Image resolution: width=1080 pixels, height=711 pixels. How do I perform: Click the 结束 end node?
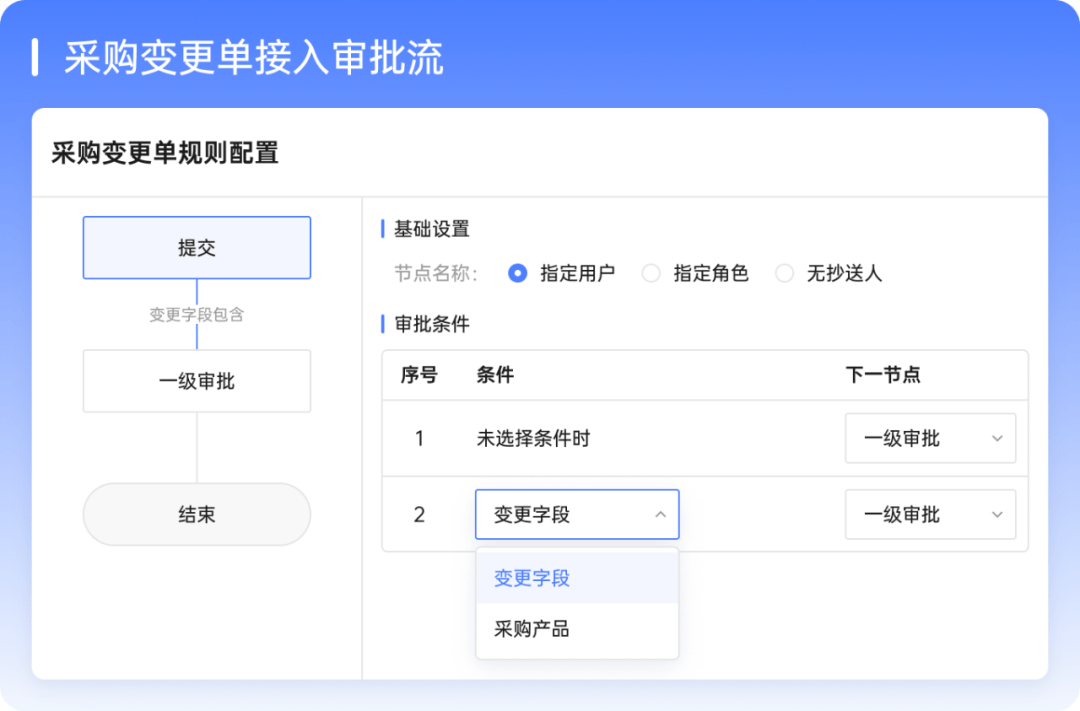tap(197, 515)
